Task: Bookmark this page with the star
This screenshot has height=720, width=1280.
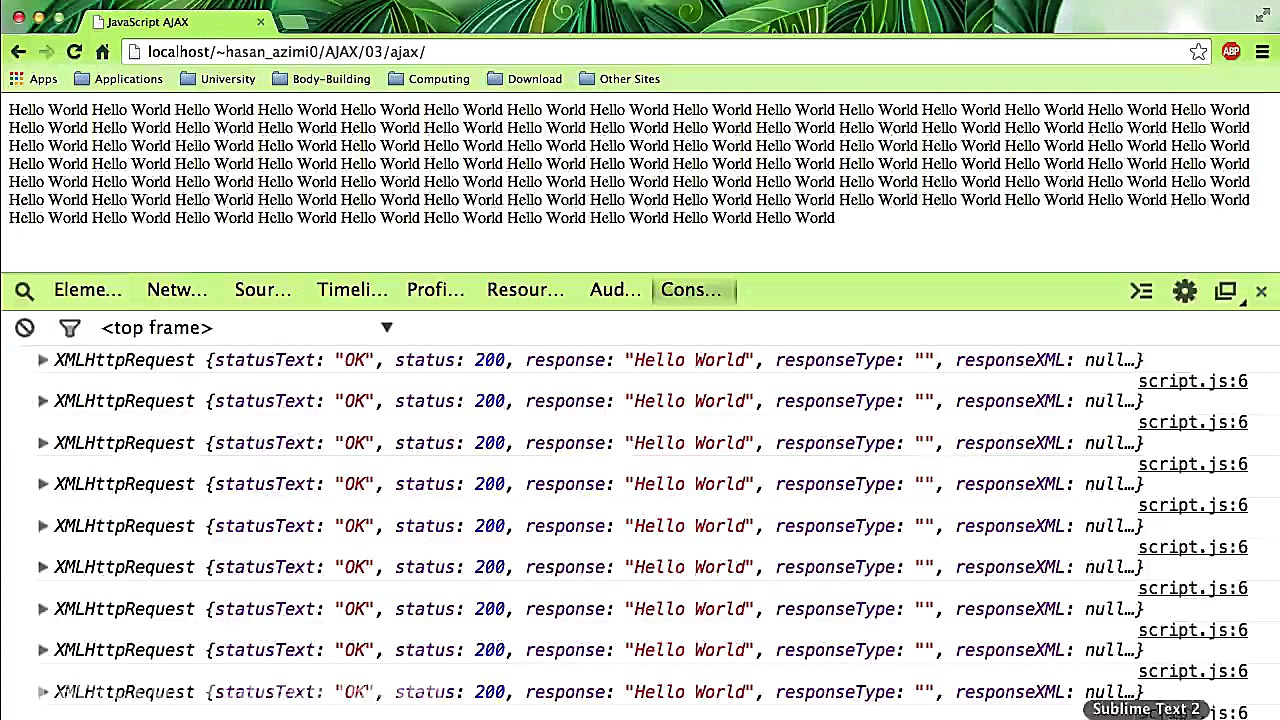Action: (1198, 52)
